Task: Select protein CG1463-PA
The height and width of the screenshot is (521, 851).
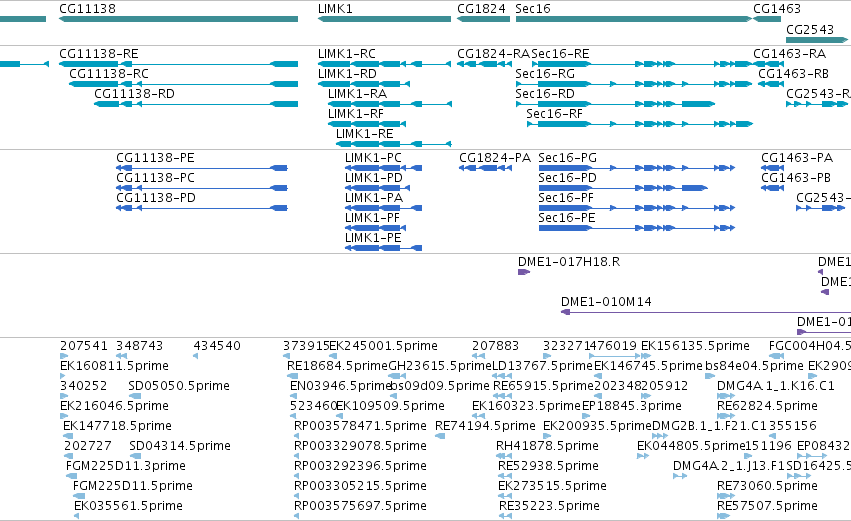Action: coord(772,168)
